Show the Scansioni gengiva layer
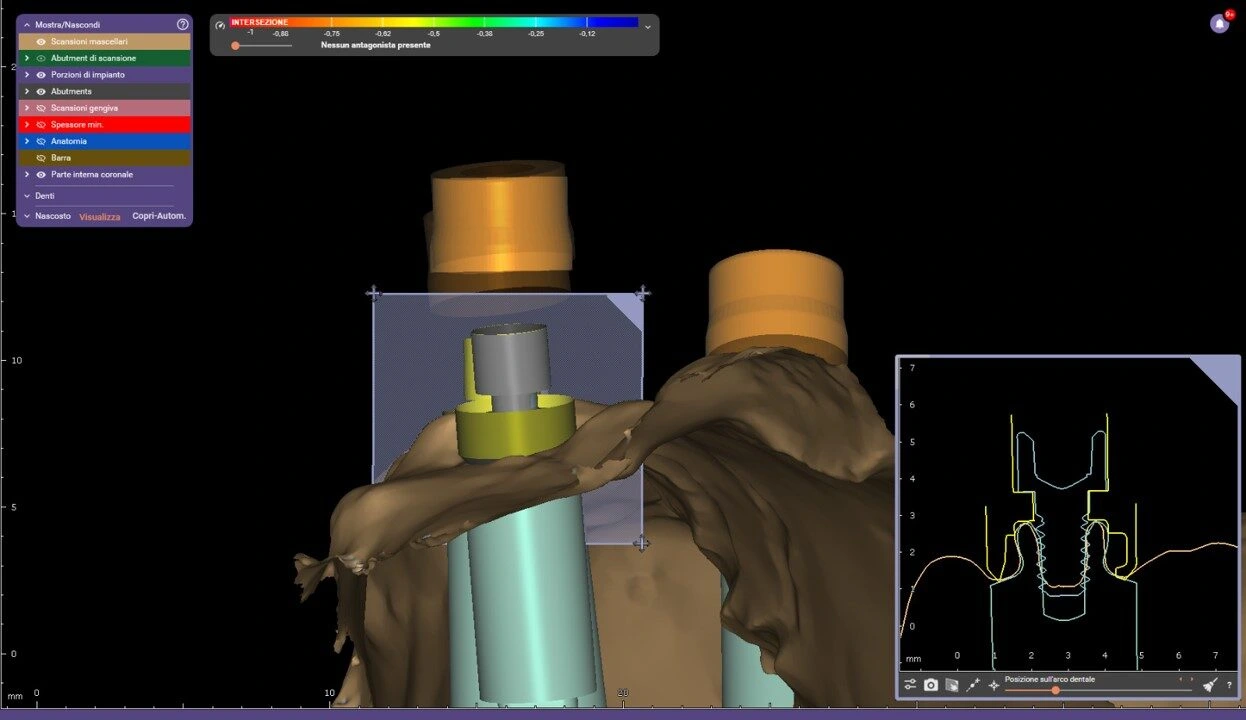Image resolution: width=1246 pixels, height=720 pixels. pos(41,108)
